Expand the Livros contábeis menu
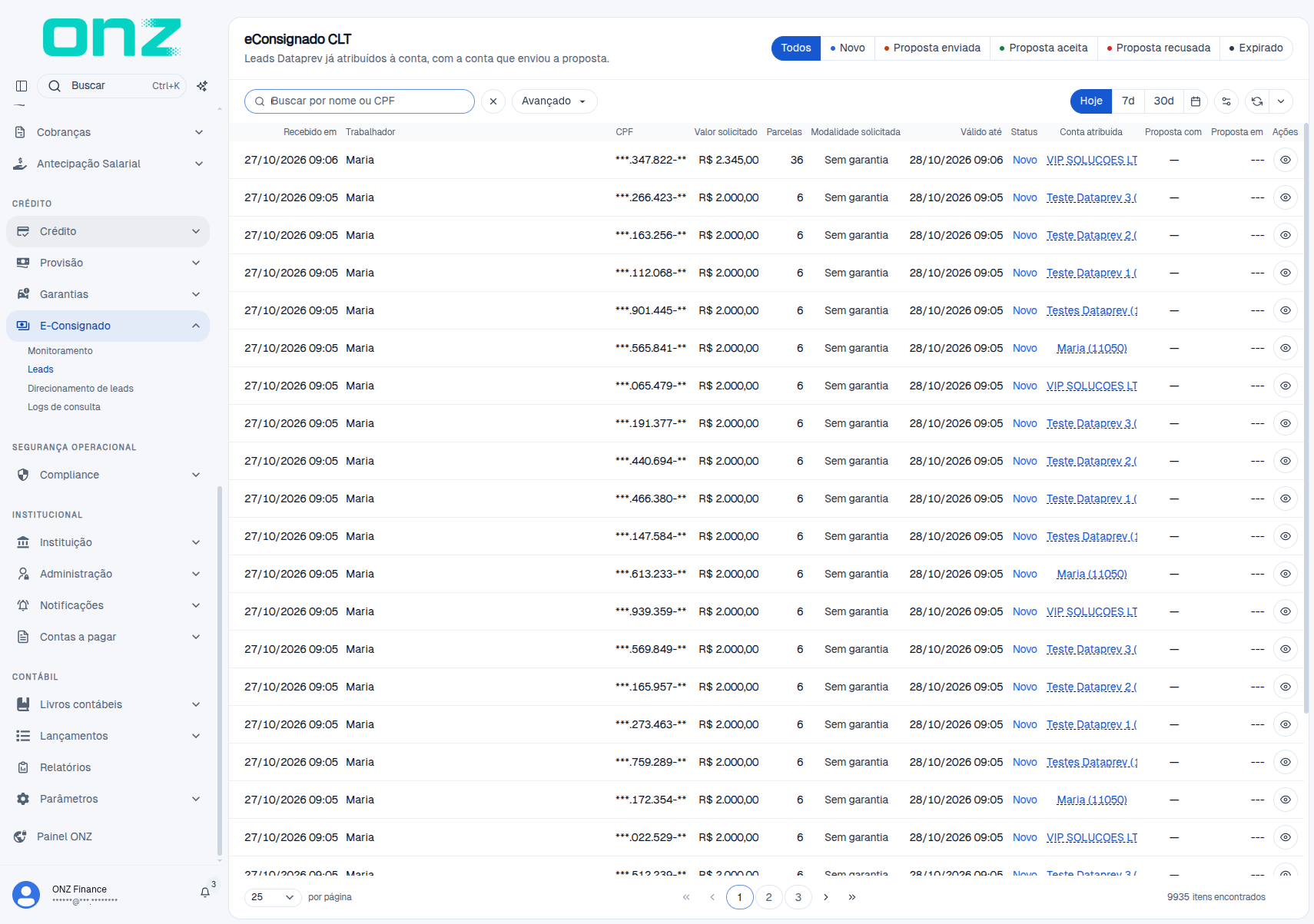1314x924 pixels. [x=108, y=704]
